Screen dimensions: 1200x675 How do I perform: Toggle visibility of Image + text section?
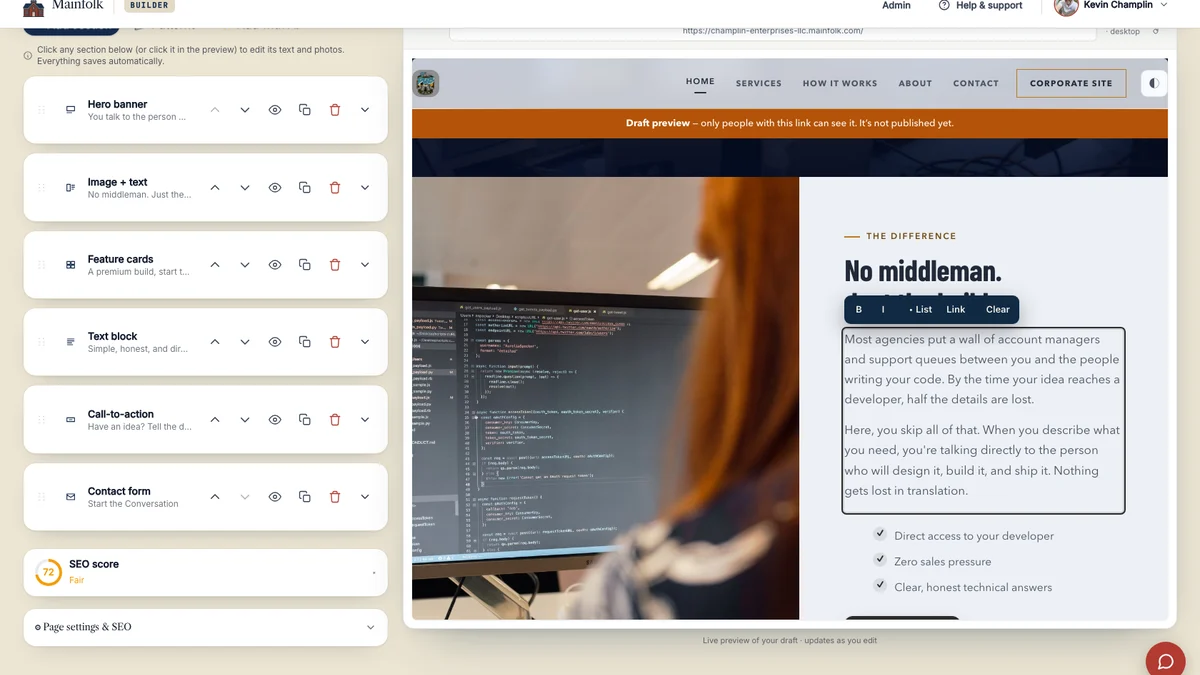275,187
